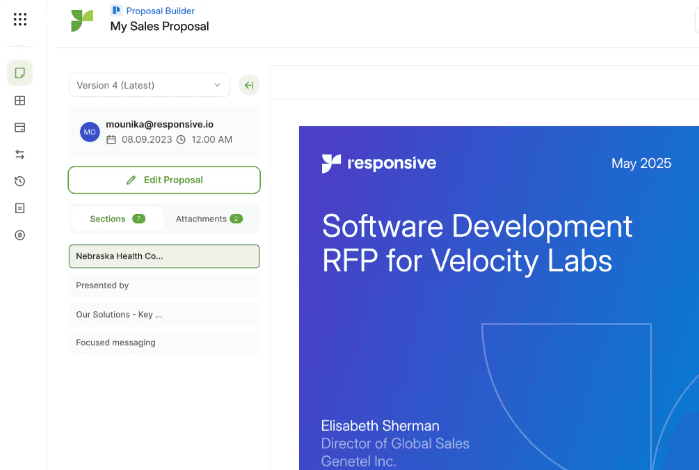The height and width of the screenshot is (470, 699).
Task: Click the swap arrows icon in sidebar
Action: 20,155
